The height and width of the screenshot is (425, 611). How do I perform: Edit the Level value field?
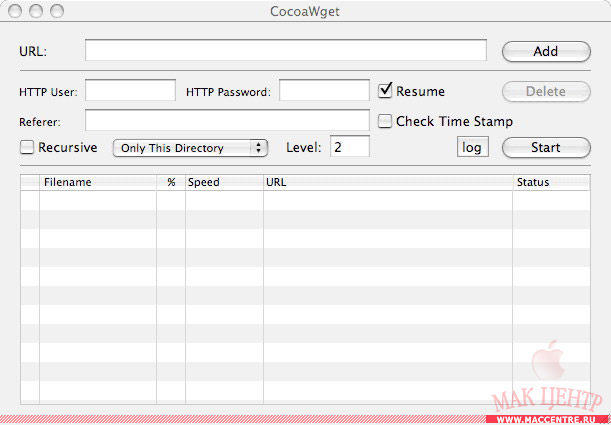350,146
